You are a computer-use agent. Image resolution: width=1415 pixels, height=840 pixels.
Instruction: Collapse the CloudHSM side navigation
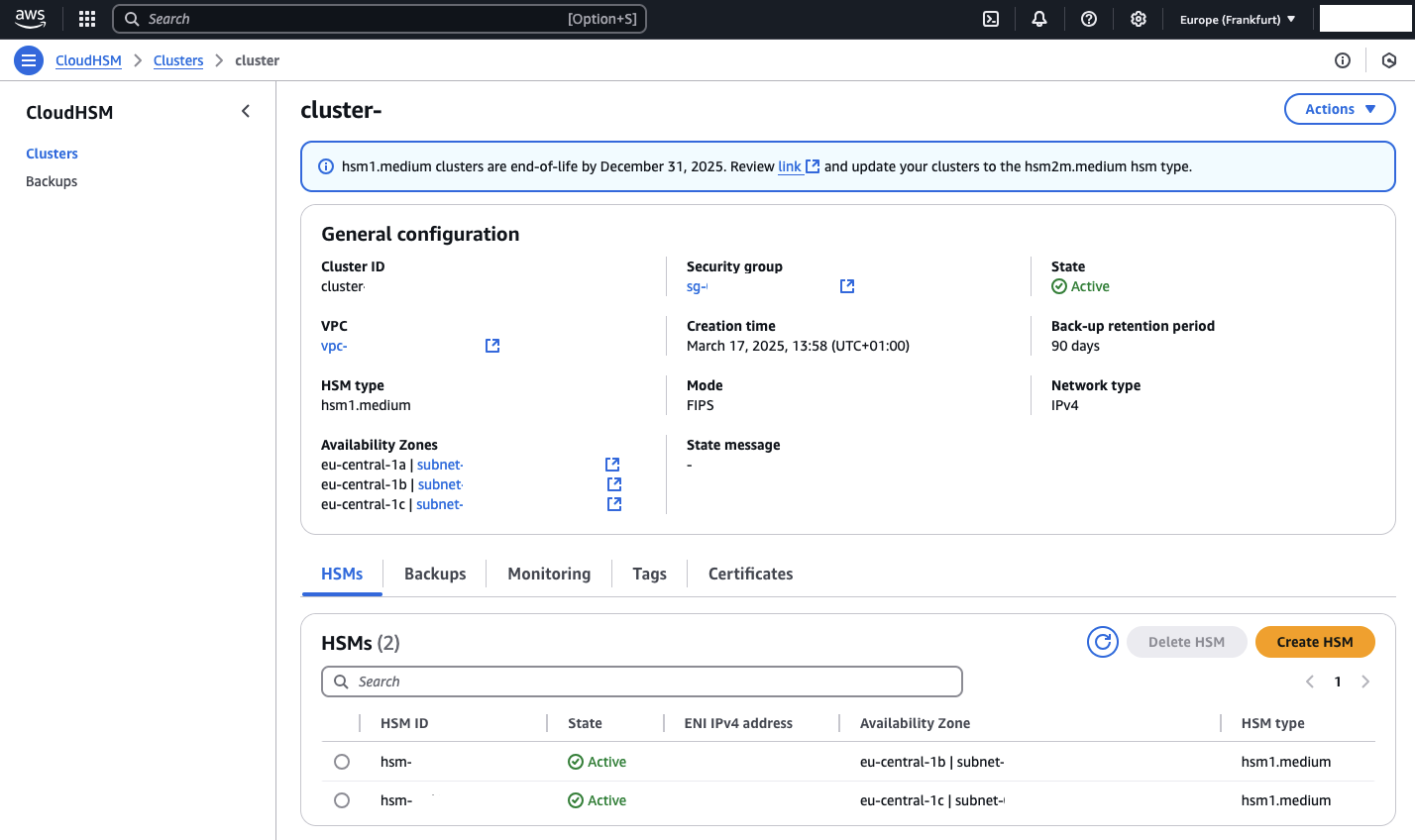pos(246,112)
